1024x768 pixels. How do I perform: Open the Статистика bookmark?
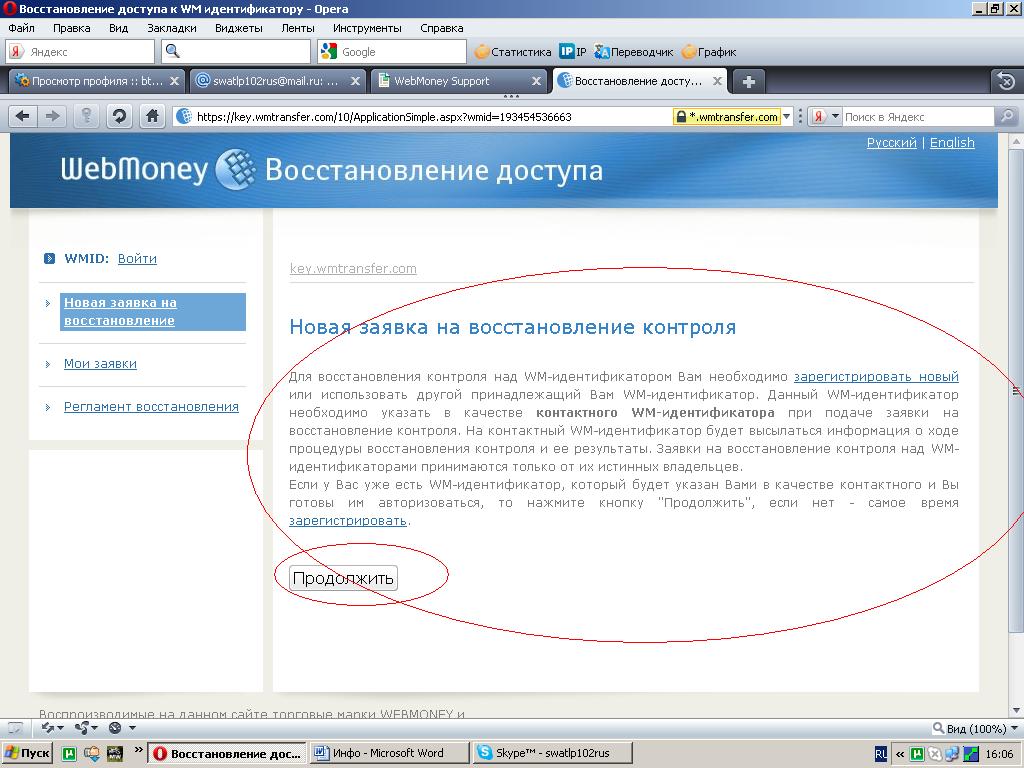point(513,52)
